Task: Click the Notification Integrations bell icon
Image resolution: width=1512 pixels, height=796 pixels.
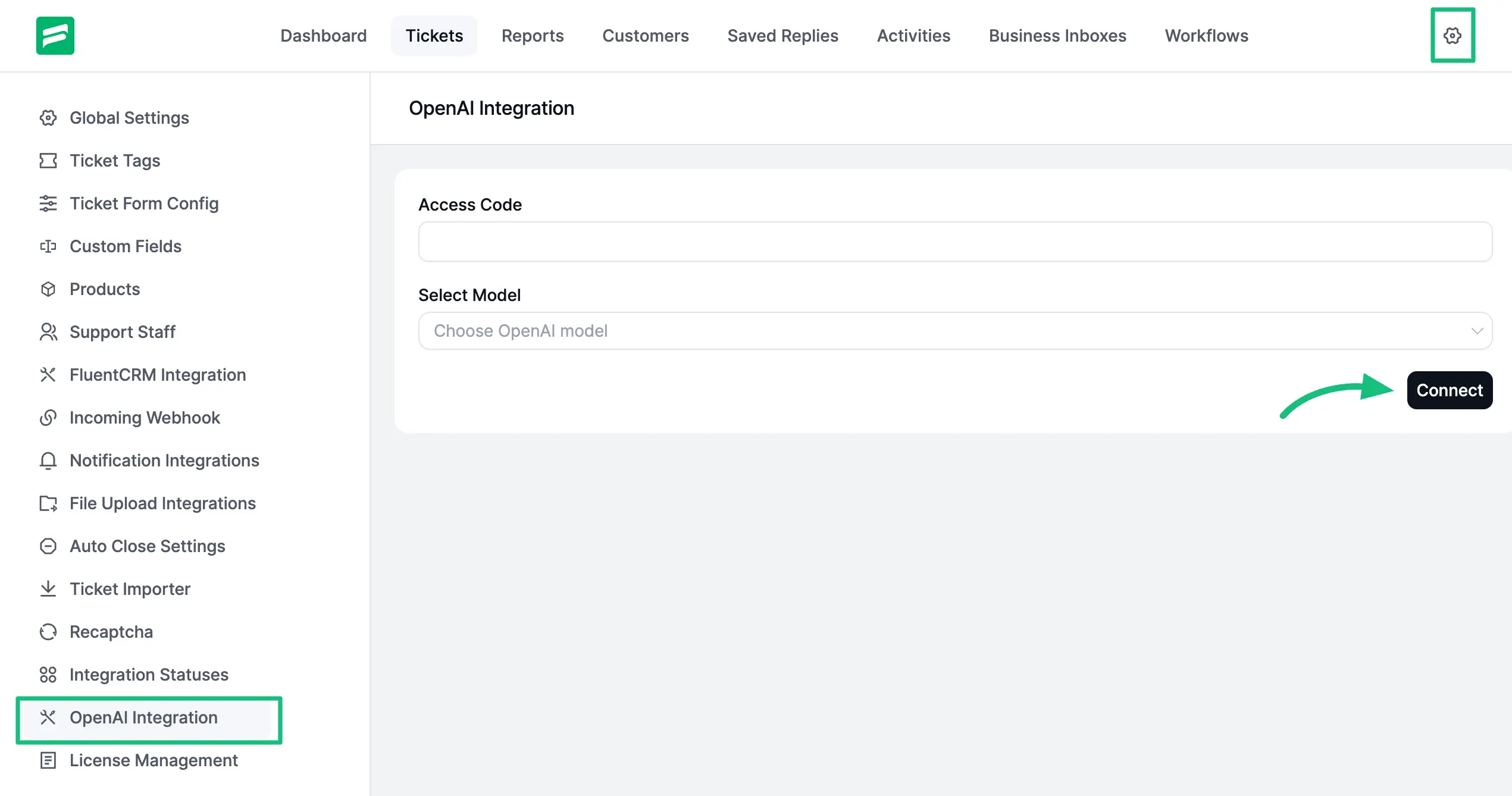Action: pyautogui.click(x=48, y=460)
